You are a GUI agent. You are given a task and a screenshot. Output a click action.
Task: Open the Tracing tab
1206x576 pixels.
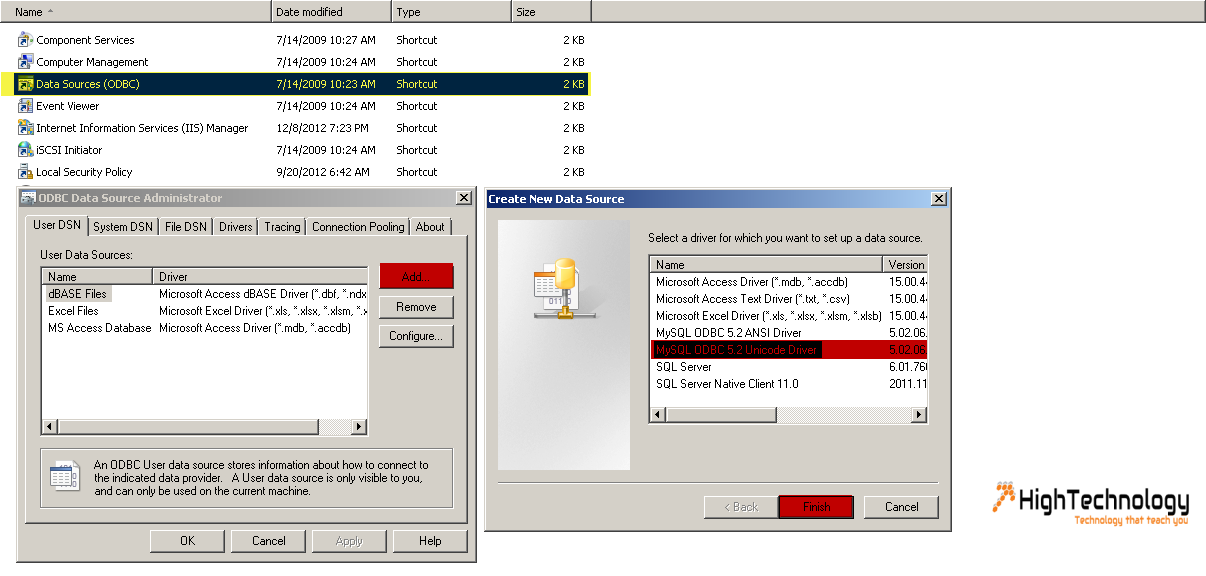coord(282,227)
